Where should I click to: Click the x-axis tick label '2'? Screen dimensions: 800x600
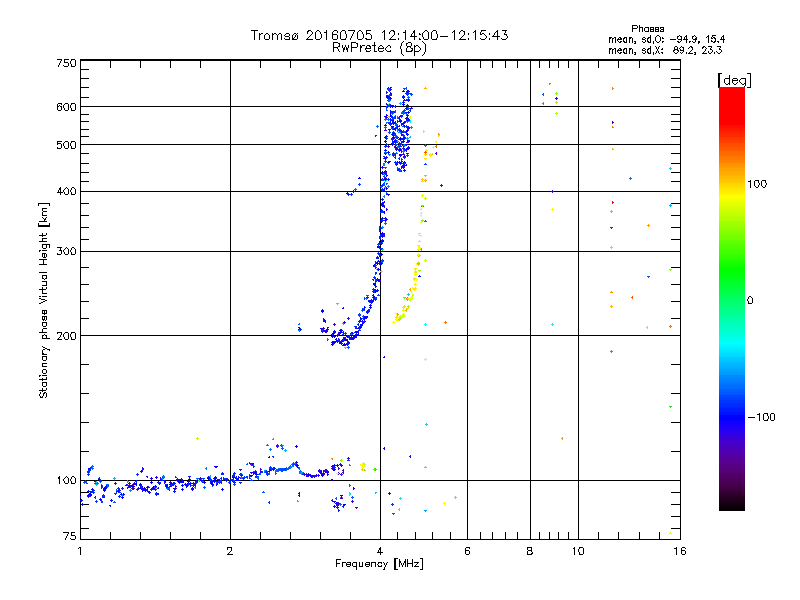point(230,551)
